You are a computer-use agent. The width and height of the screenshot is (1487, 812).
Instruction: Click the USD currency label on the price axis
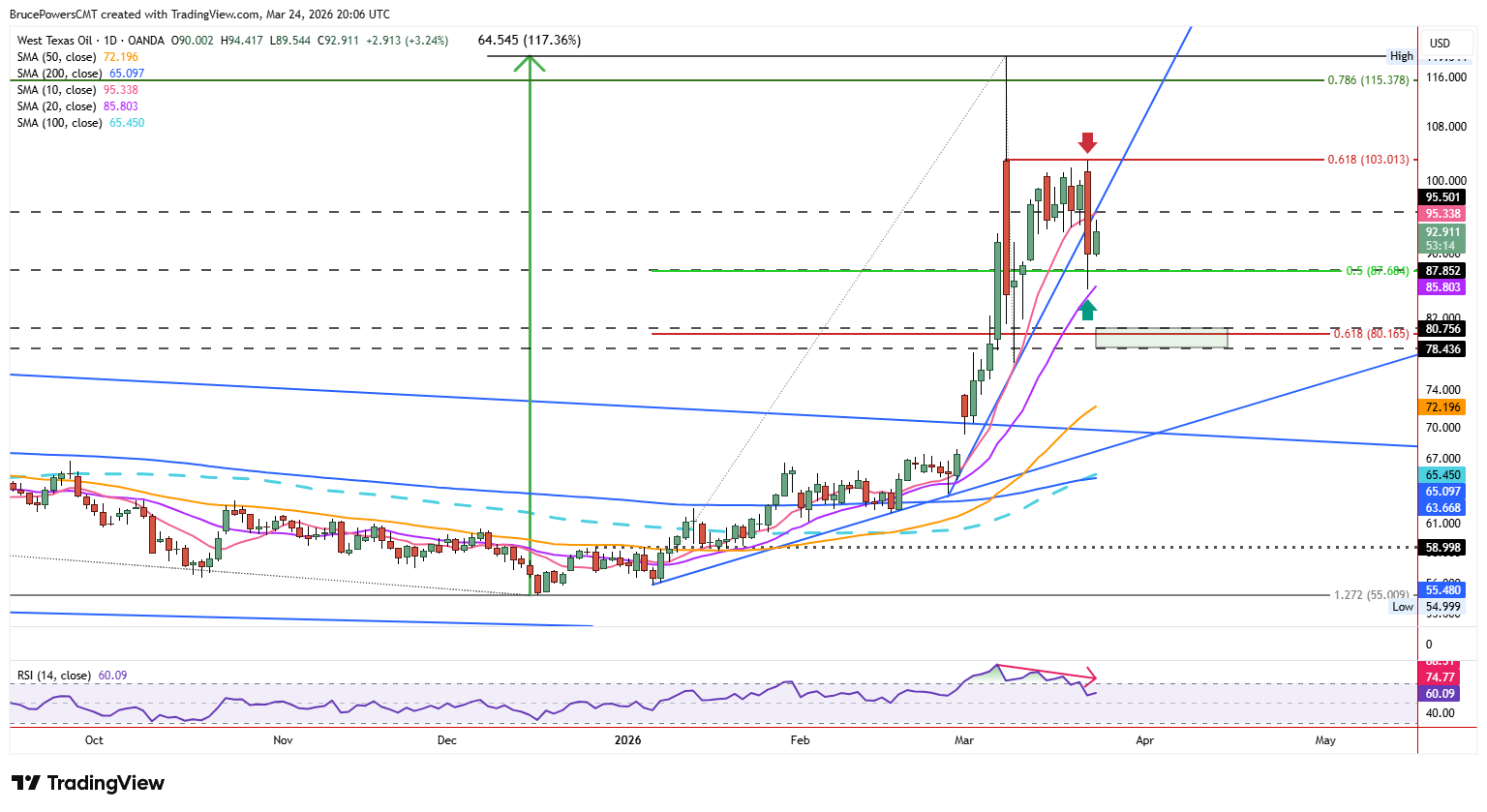click(x=1441, y=43)
